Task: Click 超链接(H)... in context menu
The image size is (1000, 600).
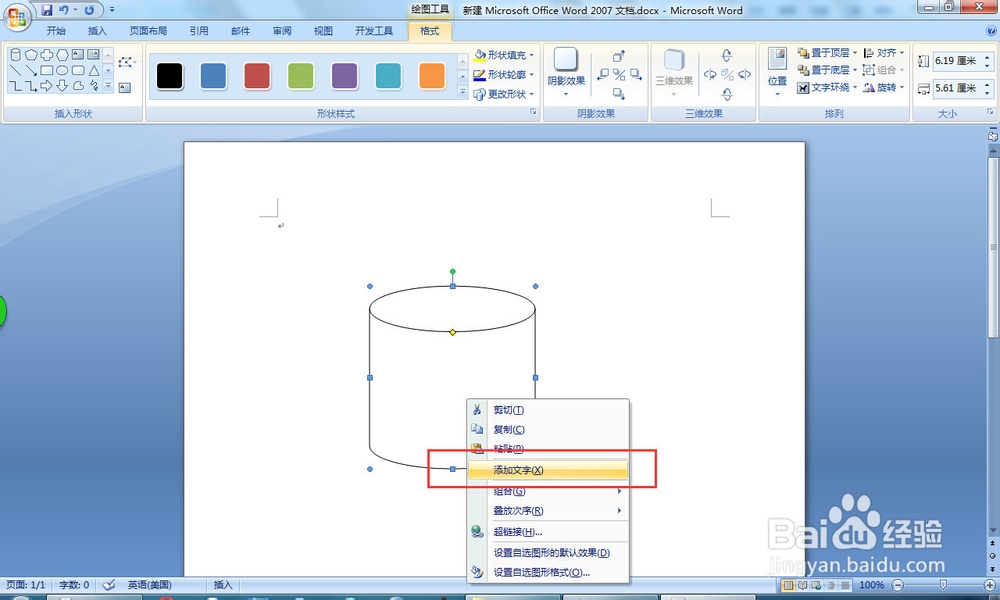Action: (548, 532)
